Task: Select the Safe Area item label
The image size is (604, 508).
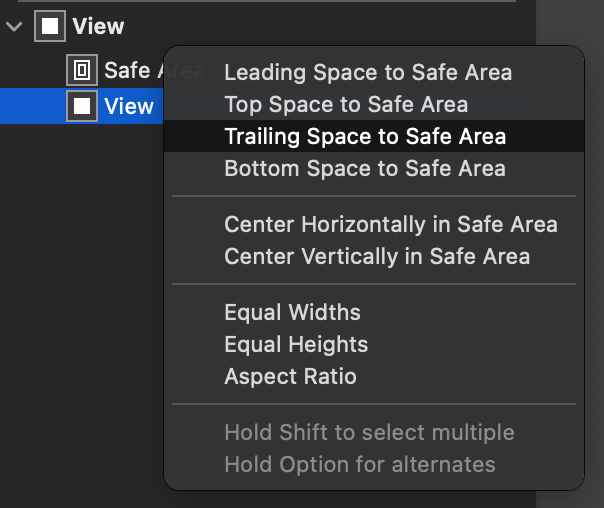Action: click(x=130, y=70)
